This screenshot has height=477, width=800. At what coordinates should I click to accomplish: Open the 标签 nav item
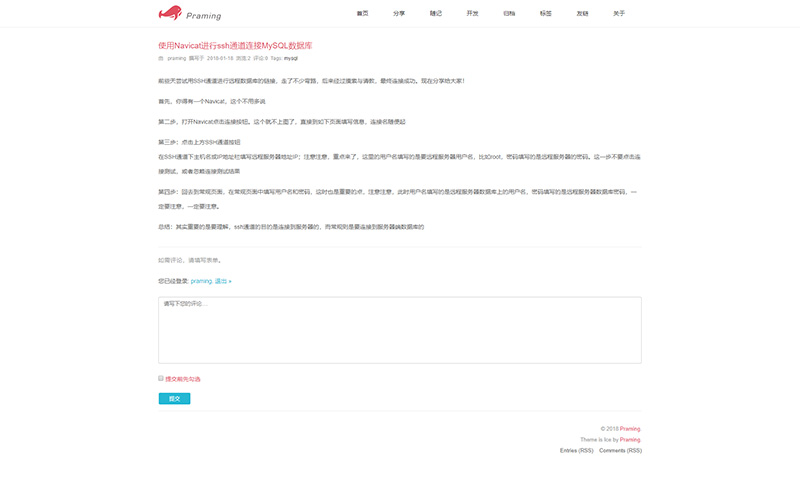546,13
